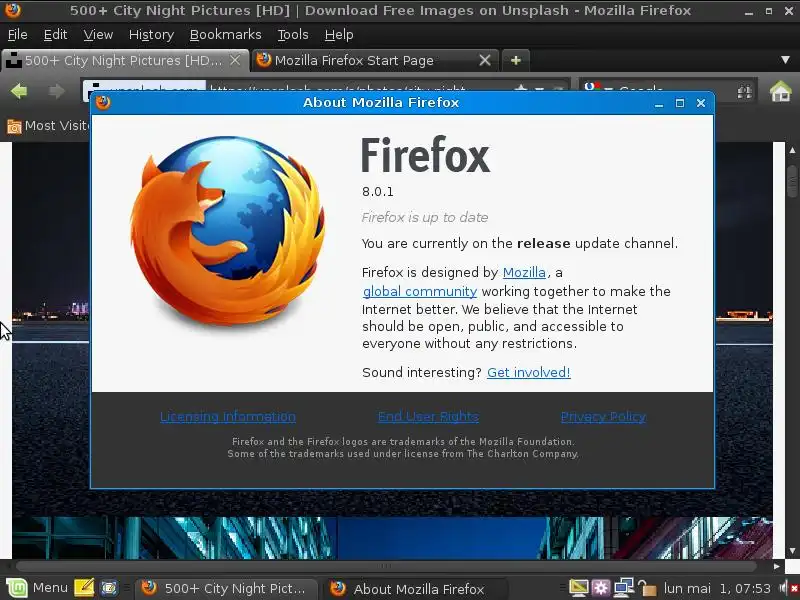Image resolution: width=800 pixels, height=600 pixels.
Task: Launch the yellow notes icon in taskbar
Action: [84, 588]
